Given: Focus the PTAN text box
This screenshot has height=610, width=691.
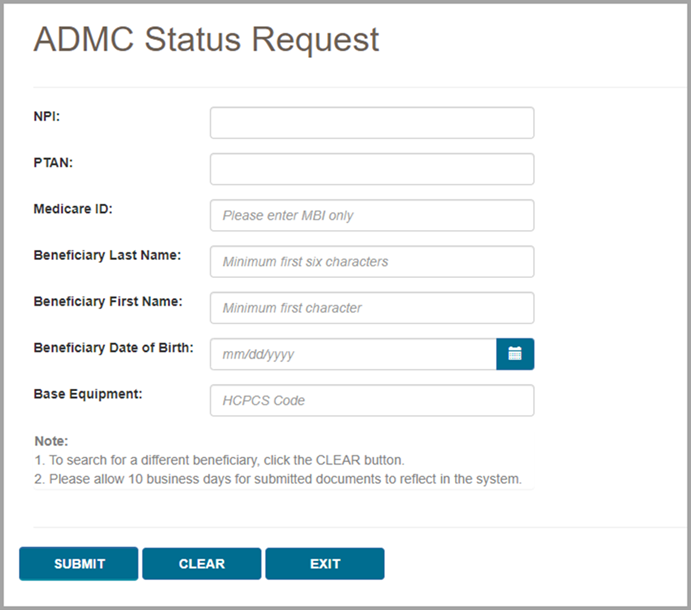Looking at the screenshot, I should [x=371, y=169].
